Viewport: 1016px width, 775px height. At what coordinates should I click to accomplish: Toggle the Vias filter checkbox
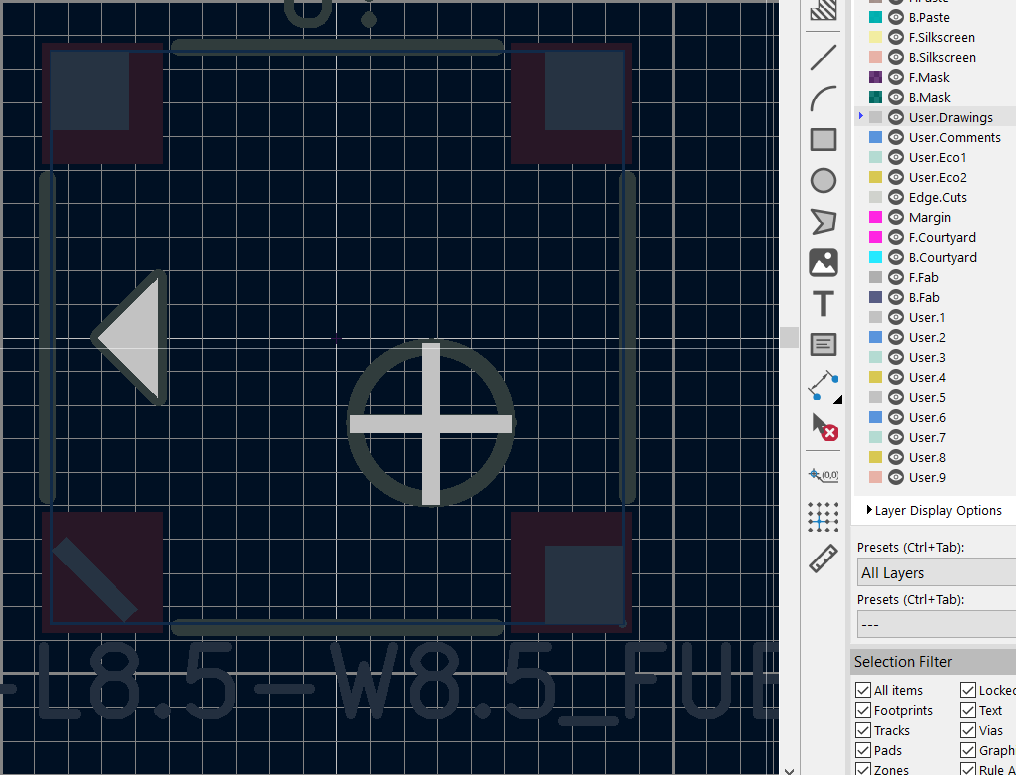968,730
